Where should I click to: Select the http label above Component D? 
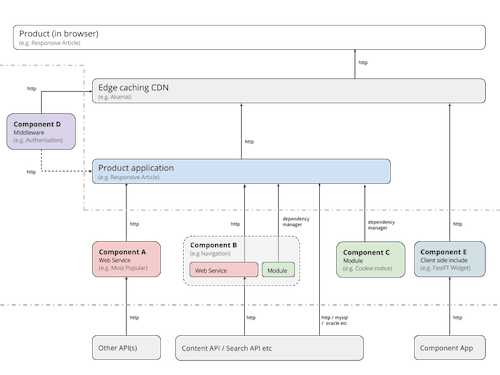(31, 89)
